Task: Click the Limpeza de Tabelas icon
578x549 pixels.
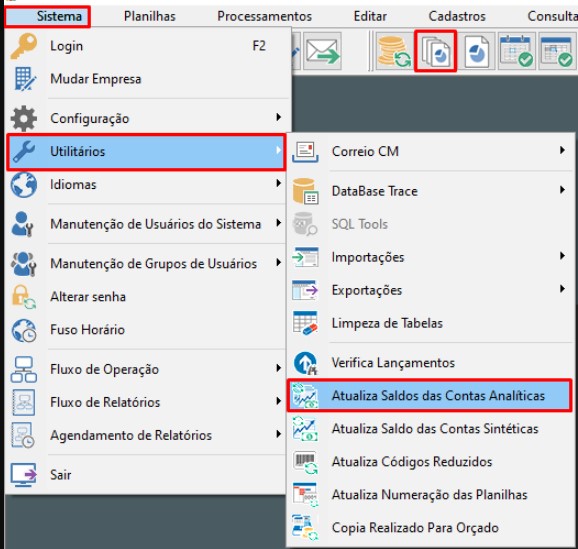Action: pyautogui.click(x=305, y=323)
